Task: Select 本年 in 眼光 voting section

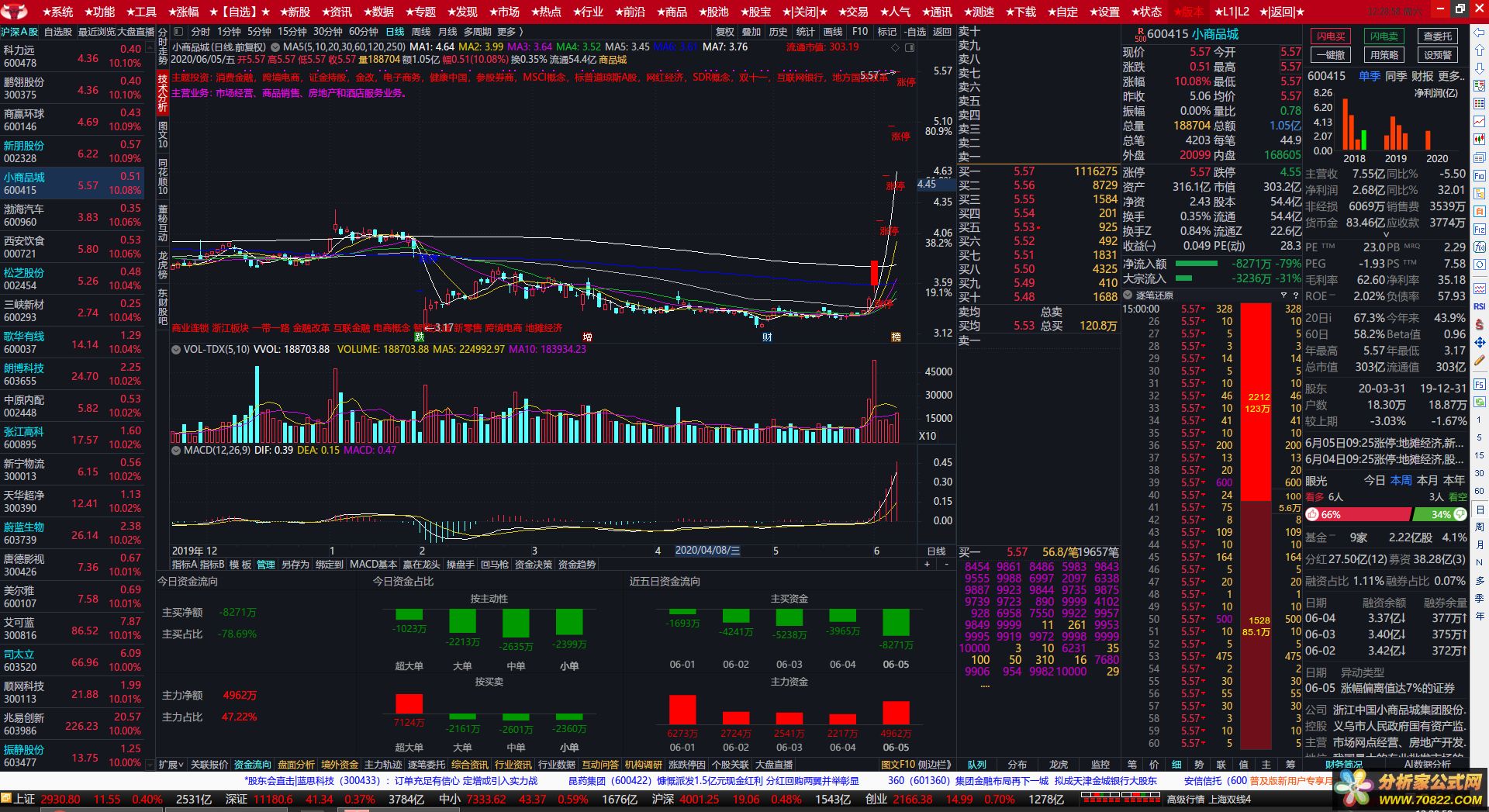Action: tap(1454, 480)
